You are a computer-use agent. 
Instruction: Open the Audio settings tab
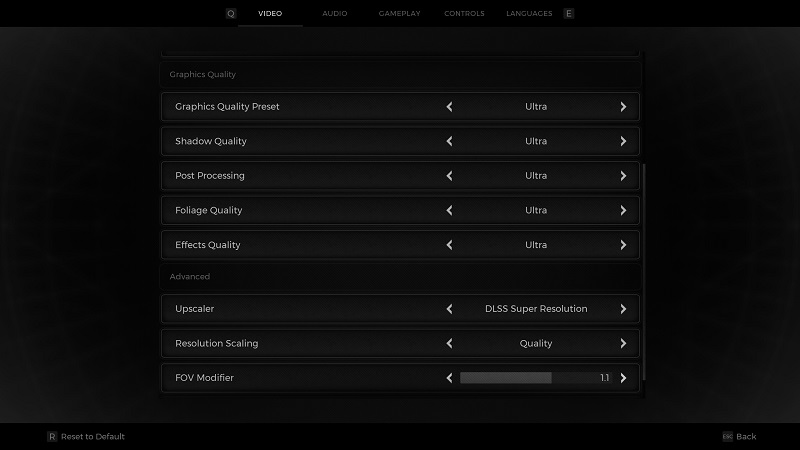tap(335, 14)
